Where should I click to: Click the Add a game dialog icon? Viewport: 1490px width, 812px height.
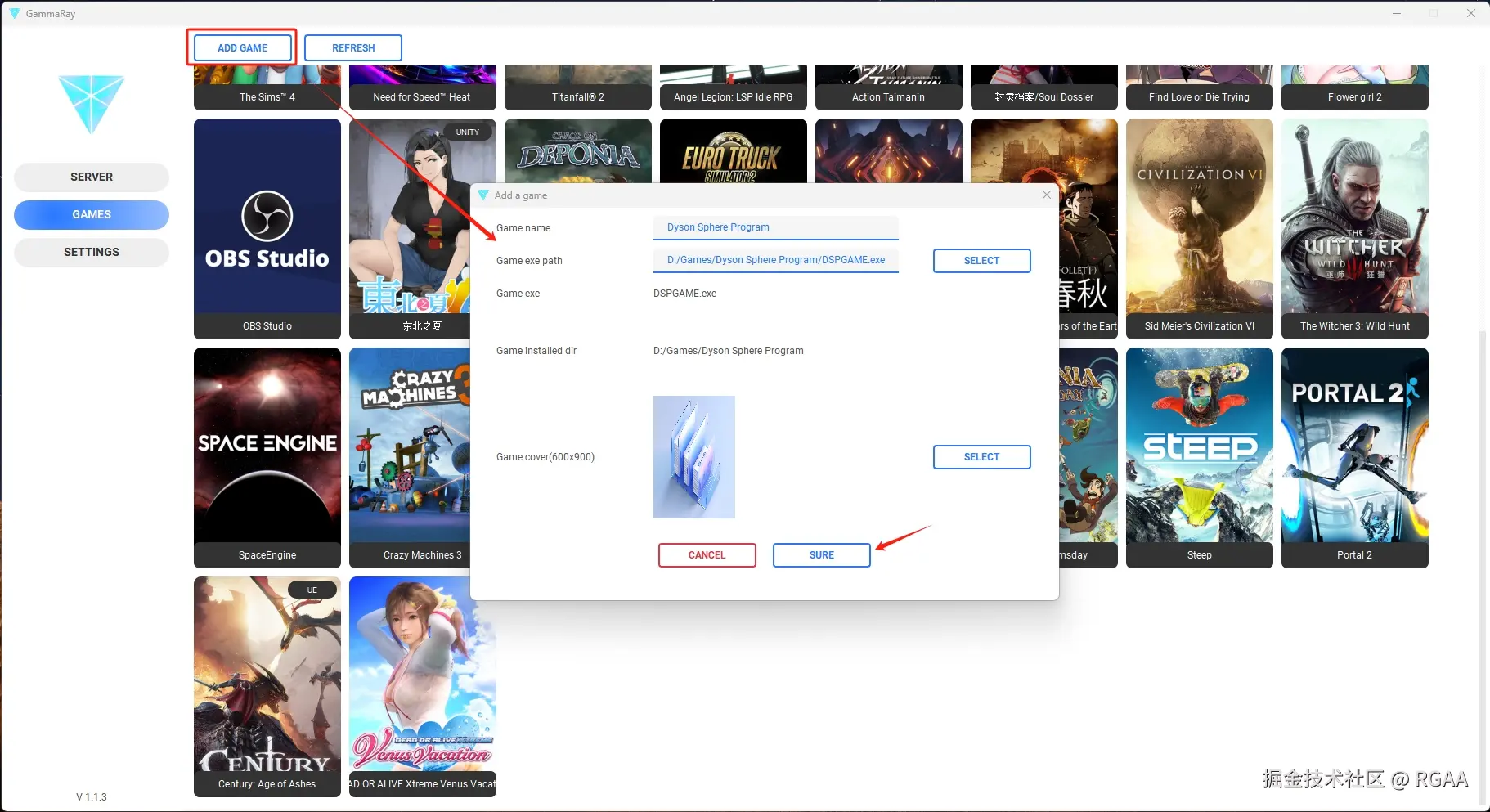pos(483,195)
